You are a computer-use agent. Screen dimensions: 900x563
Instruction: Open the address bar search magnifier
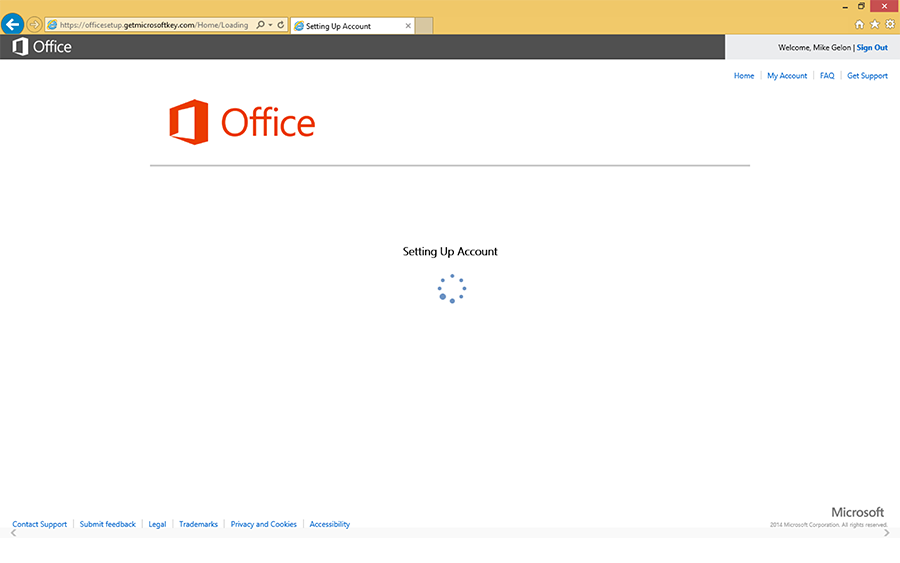coord(261,25)
